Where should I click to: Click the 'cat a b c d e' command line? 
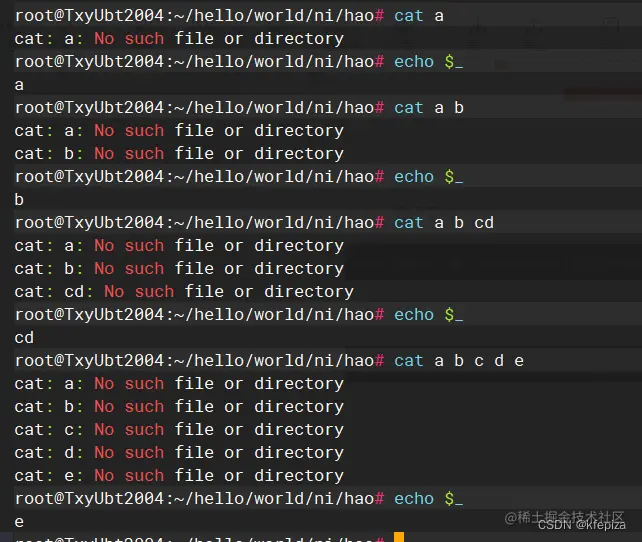click(x=269, y=361)
